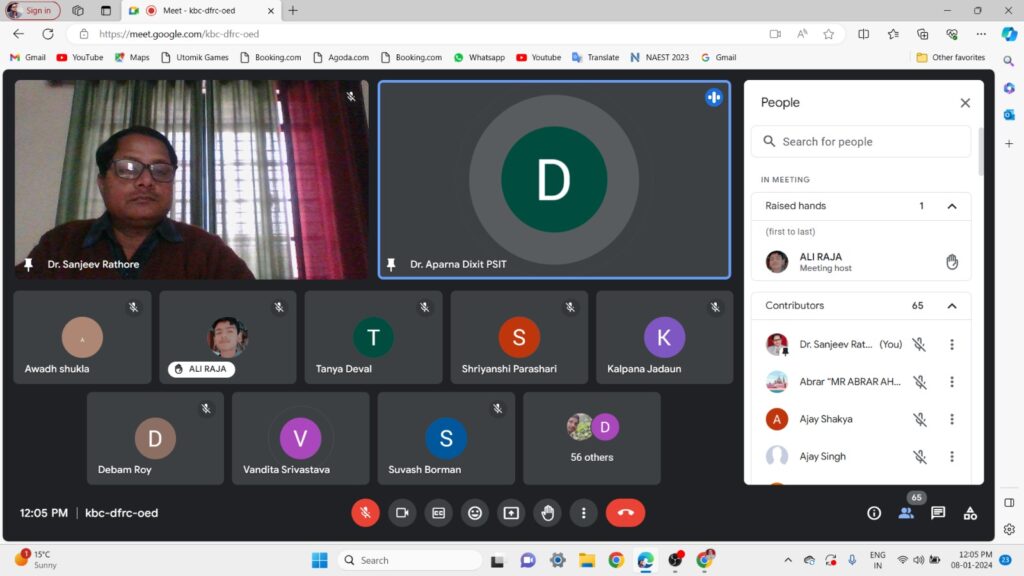Viewport: 1024px width, 576px height.
Task: Open the chat with everyone panel
Action: (x=938, y=513)
